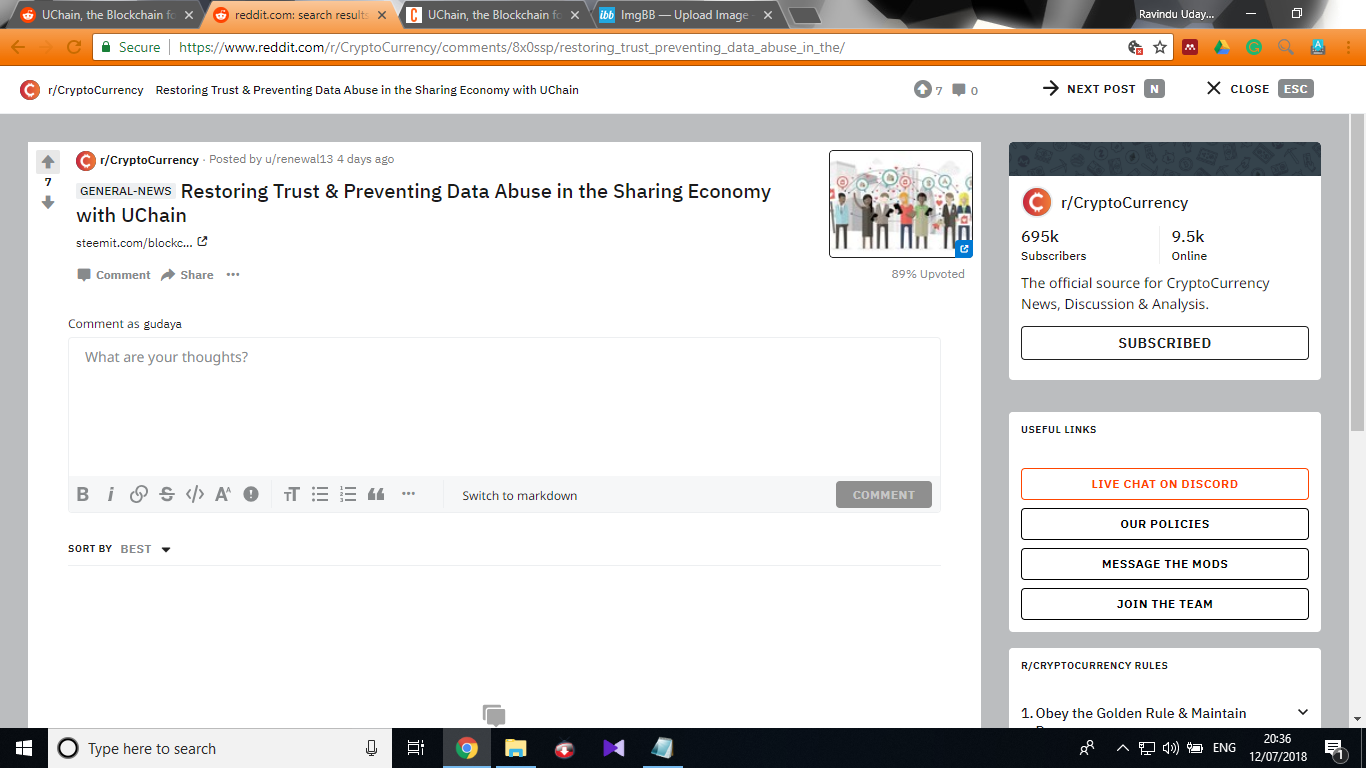Open File Explorer from the taskbar

coord(515,748)
